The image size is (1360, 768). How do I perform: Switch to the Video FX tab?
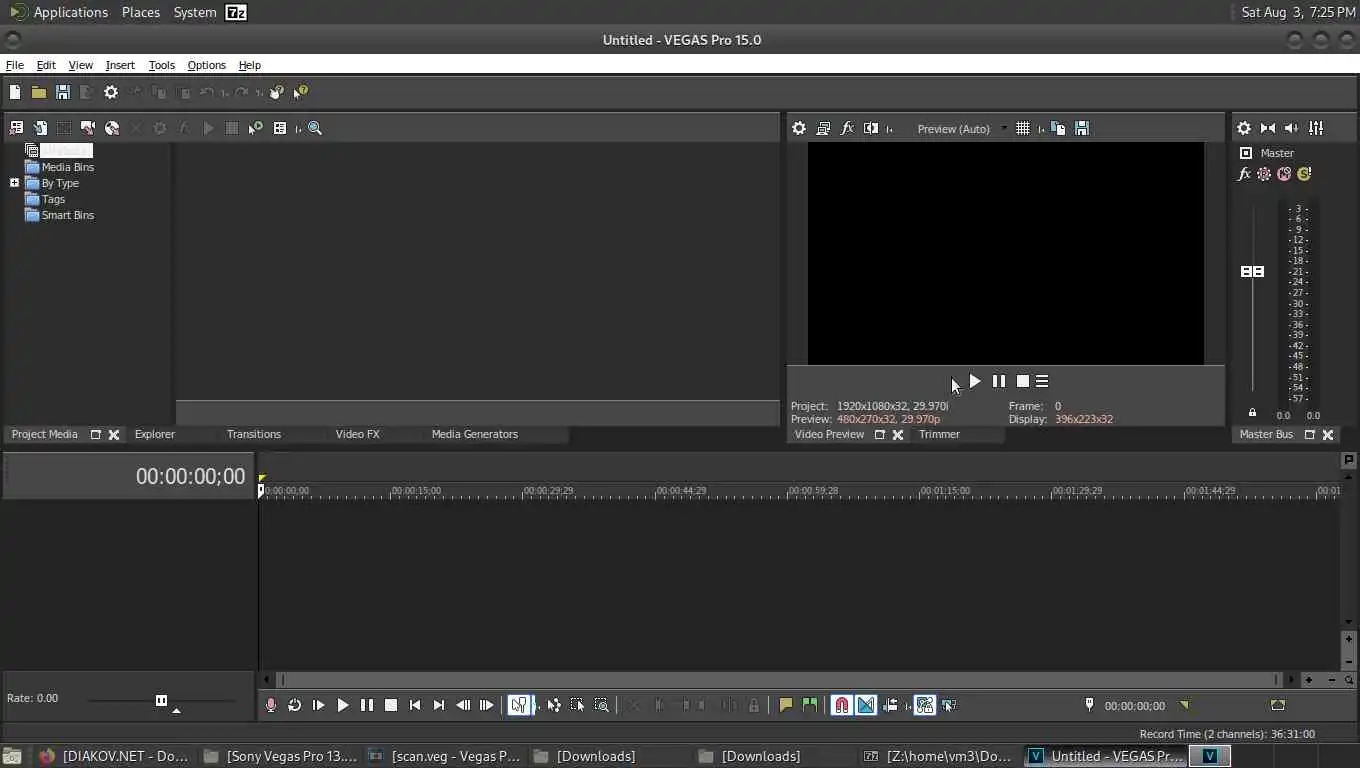point(357,434)
